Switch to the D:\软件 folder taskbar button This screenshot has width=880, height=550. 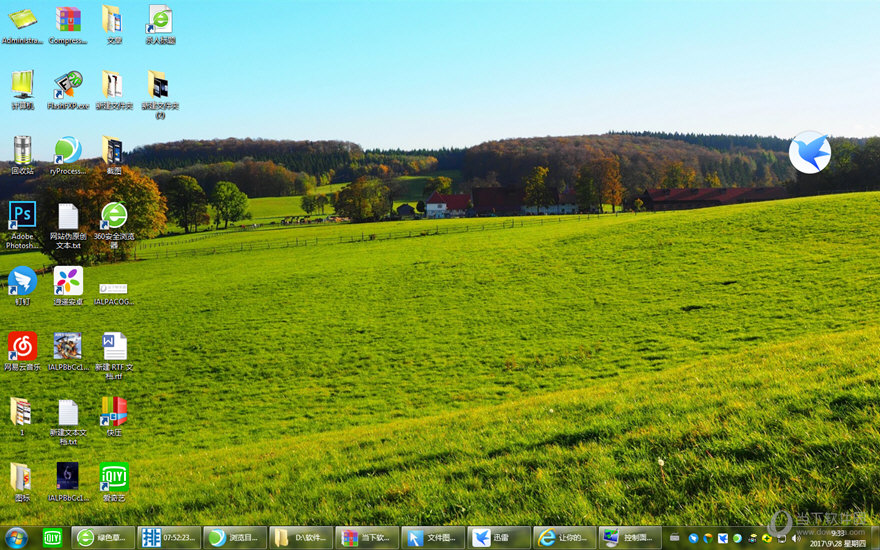point(301,538)
